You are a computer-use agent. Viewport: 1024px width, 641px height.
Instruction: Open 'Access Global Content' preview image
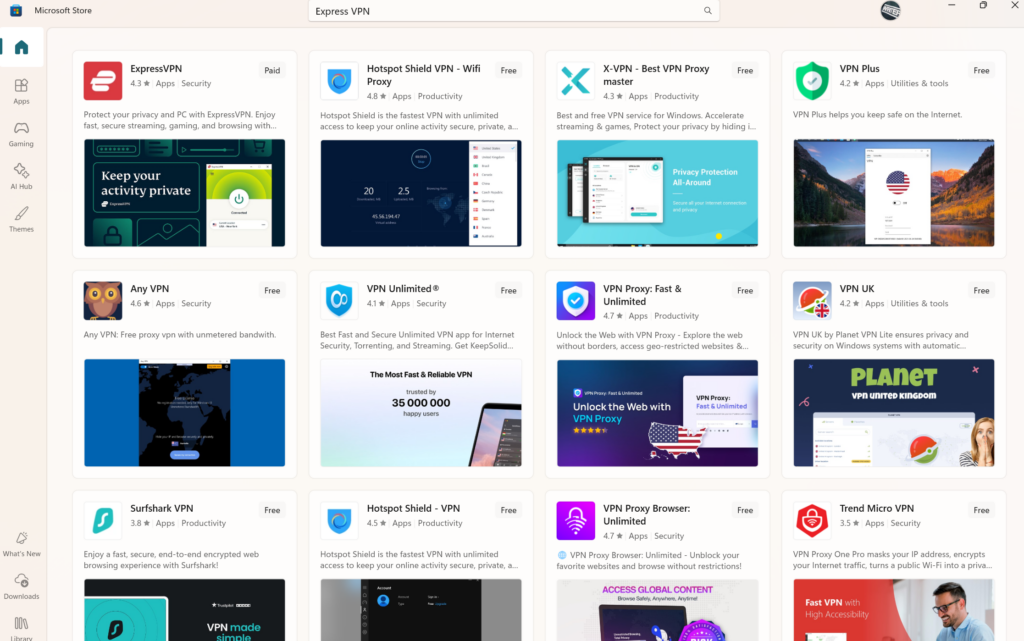coord(657,610)
